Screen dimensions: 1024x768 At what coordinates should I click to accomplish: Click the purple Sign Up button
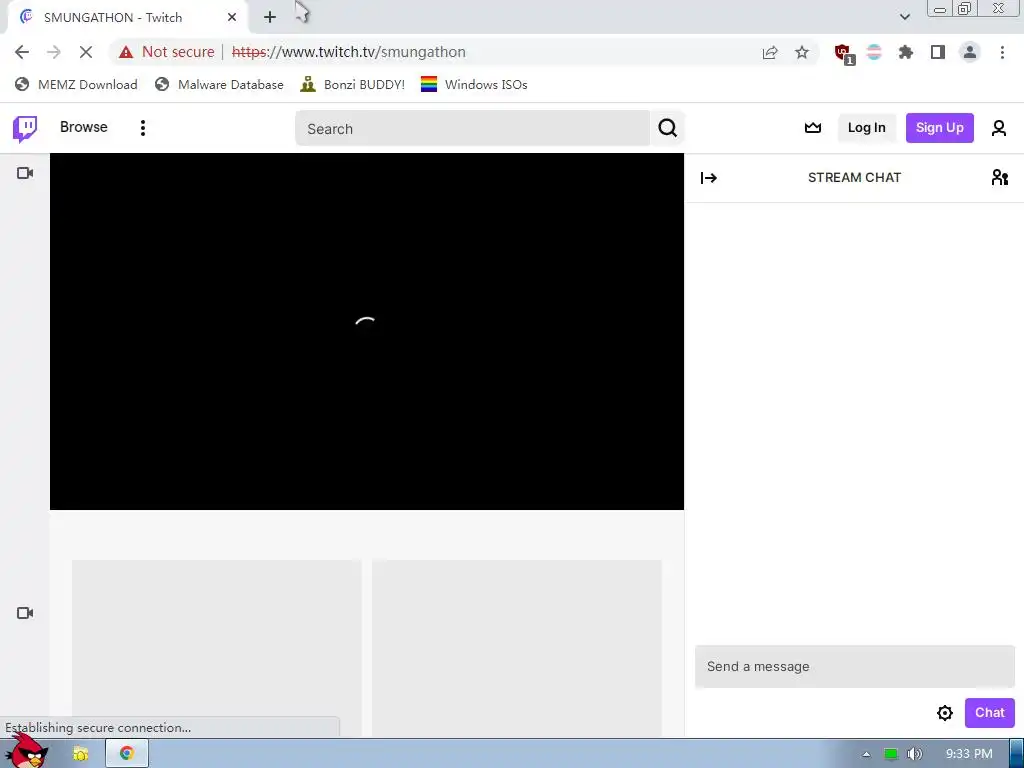tap(939, 128)
